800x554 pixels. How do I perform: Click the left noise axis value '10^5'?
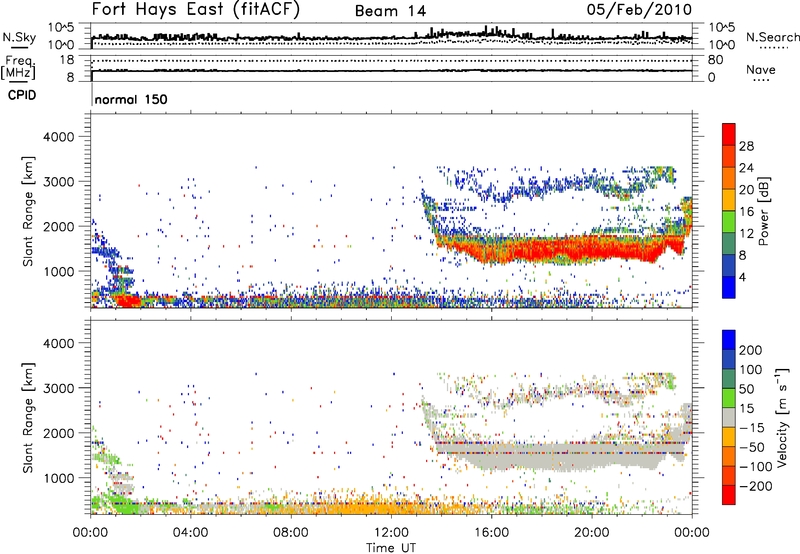[x=61, y=28]
